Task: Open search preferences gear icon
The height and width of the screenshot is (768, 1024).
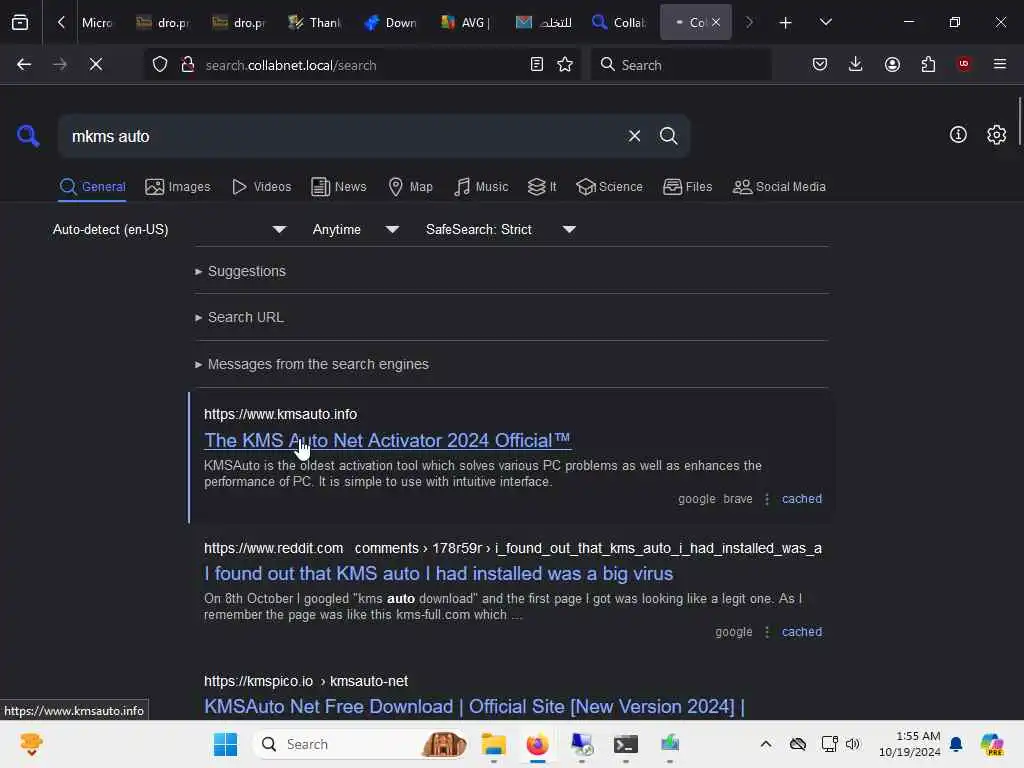Action: [997, 135]
